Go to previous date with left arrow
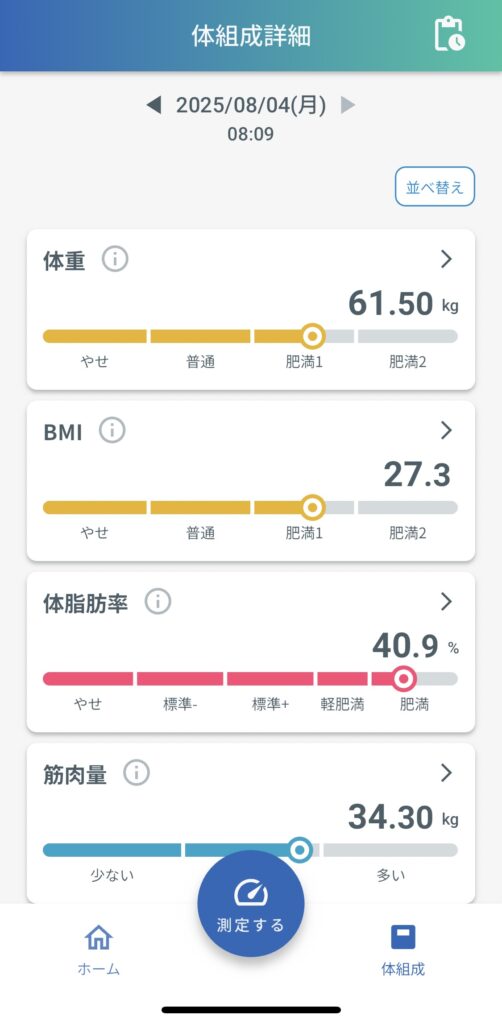502x1024 pixels. [x=153, y=105]
